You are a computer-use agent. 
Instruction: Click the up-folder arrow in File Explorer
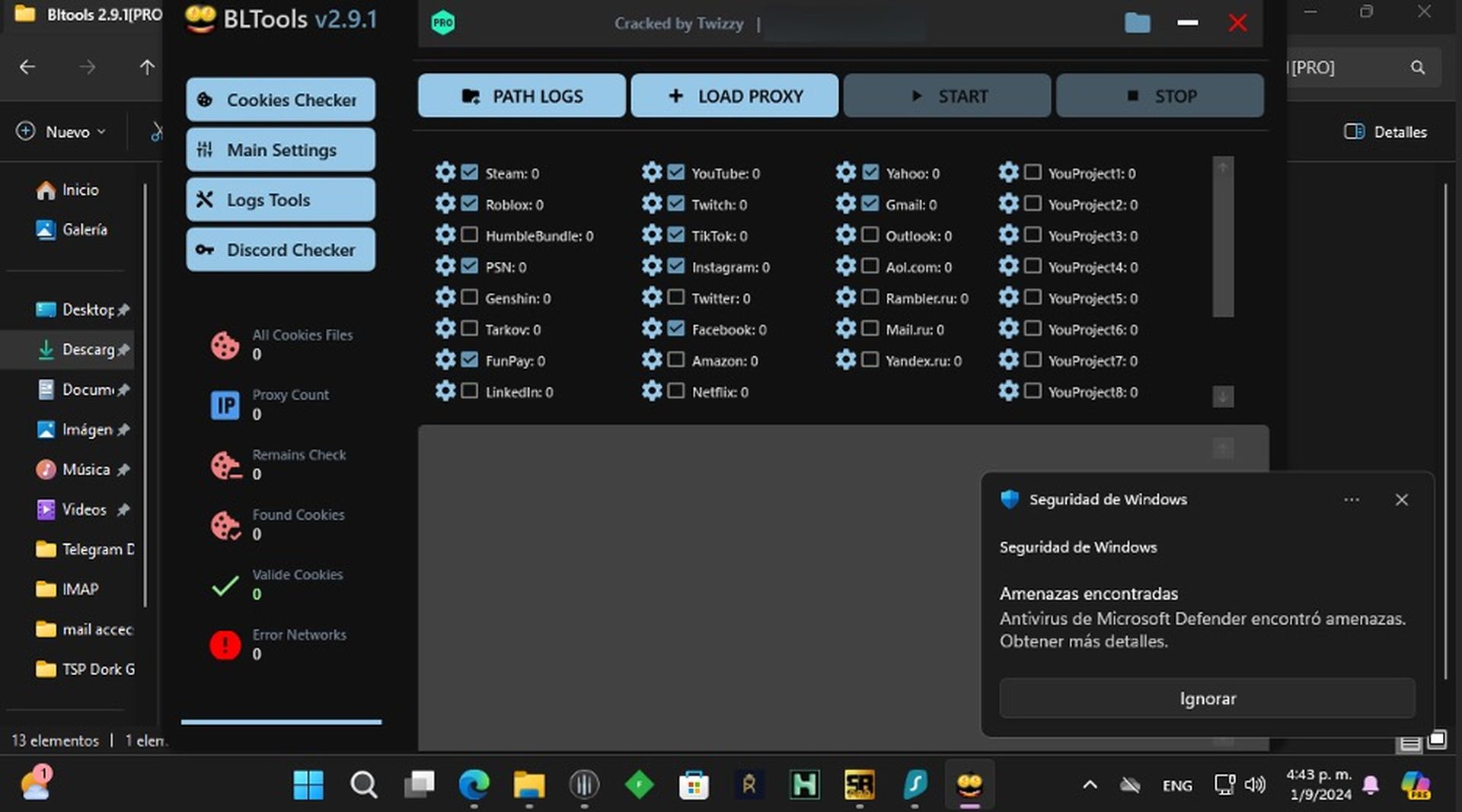[x=147, y=67]
